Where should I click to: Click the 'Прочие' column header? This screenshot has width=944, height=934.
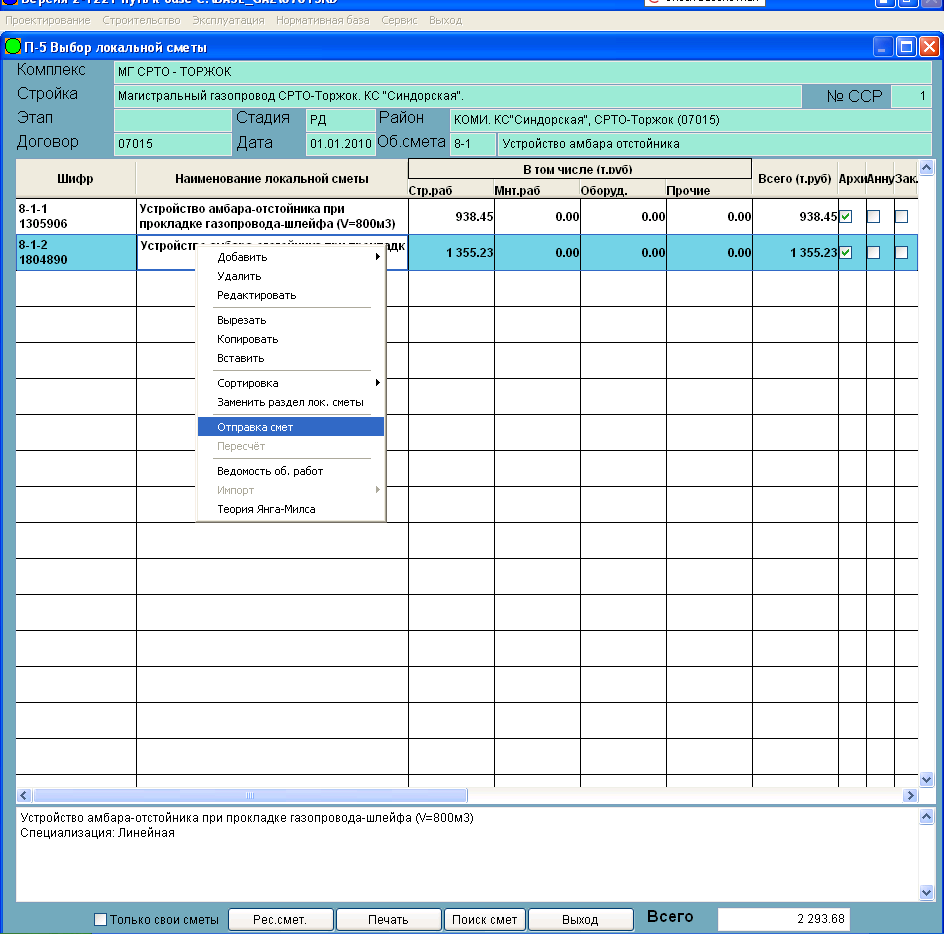tap(709, 190)
